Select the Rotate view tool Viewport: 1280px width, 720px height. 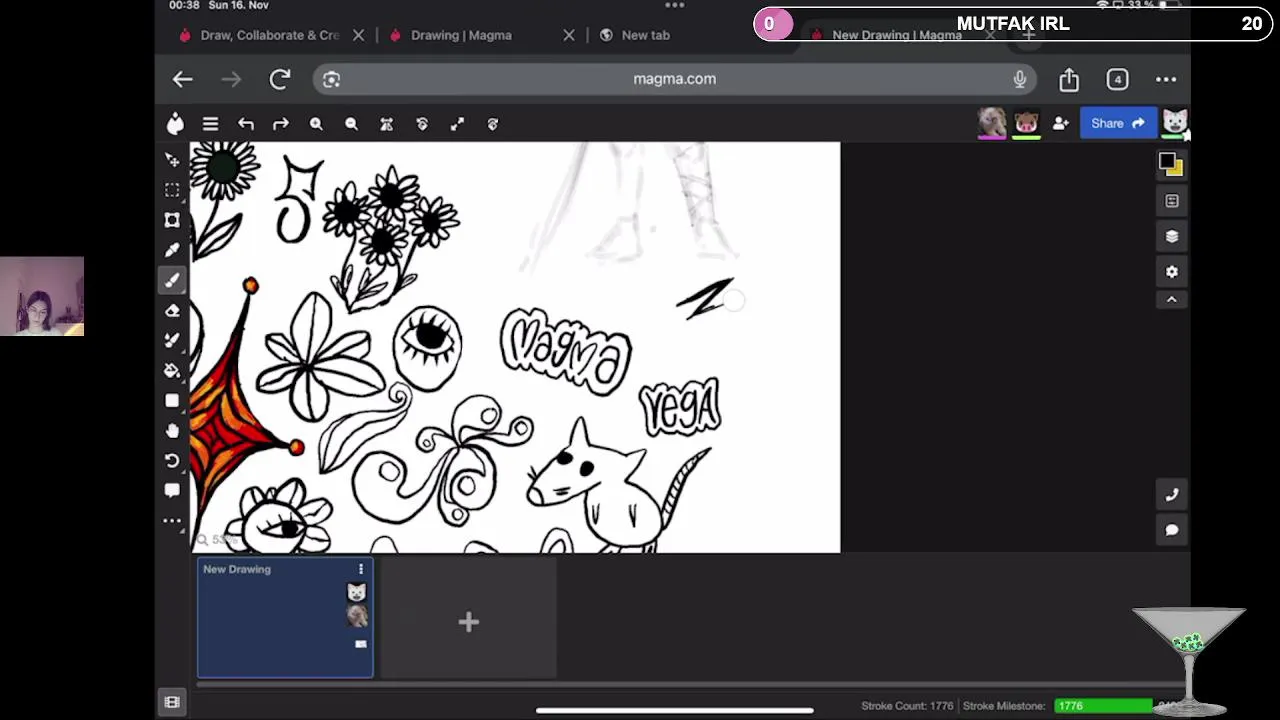click(x=172, y=461)
